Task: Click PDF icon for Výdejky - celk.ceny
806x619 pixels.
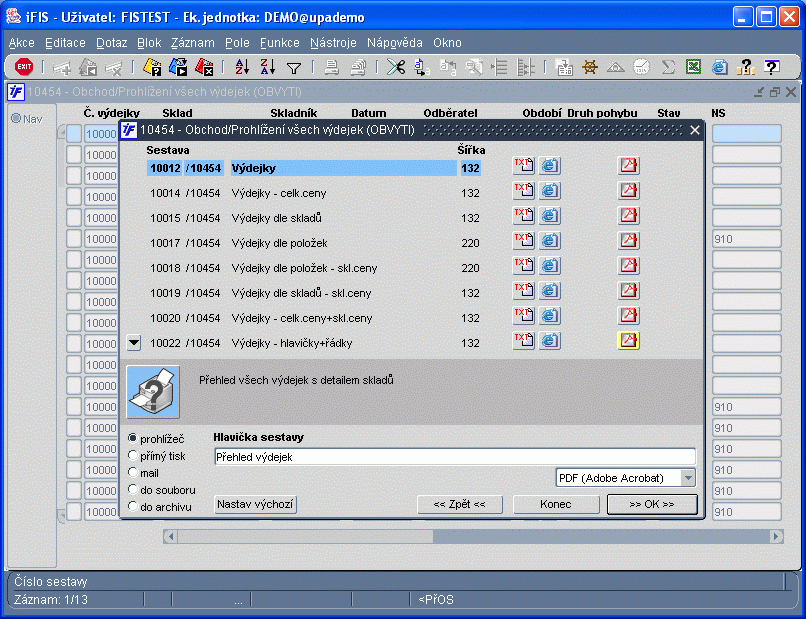Action: 628,191
